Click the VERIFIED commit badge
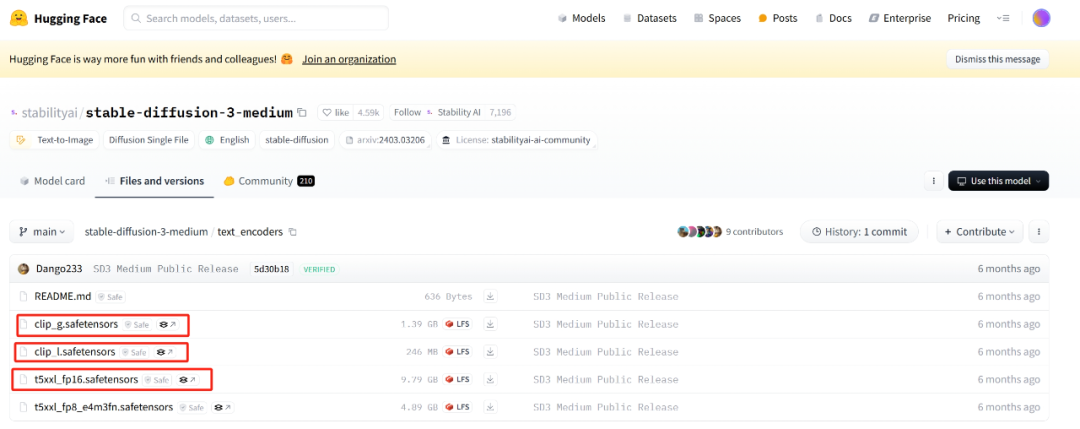Image resolution: width=1080 pixels, height=429 pixels. pyautogui.click(x=319, y=269)
